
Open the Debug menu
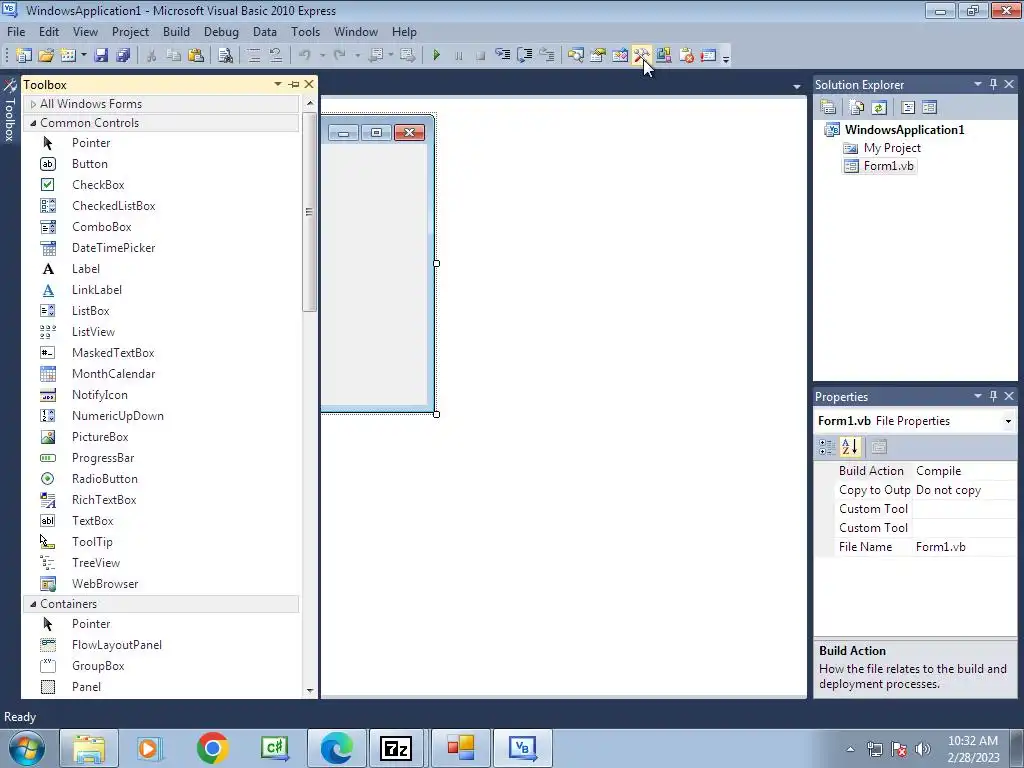(x=221, y=31)
